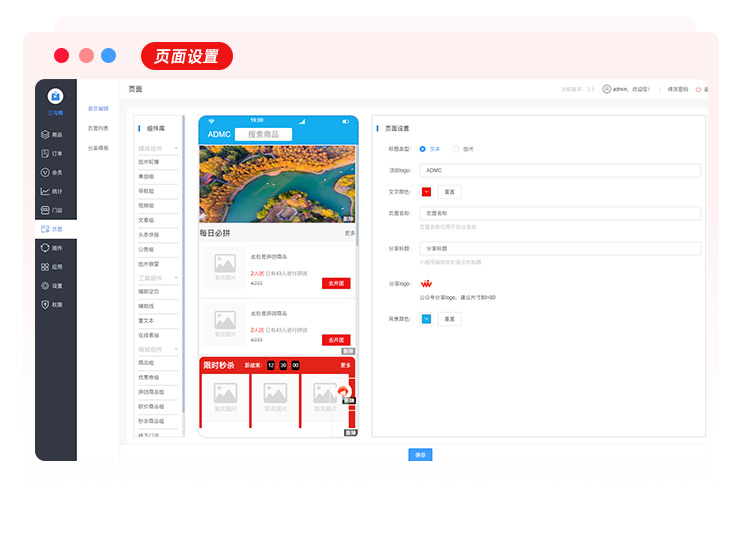Open the blue 背景颜色 color picker
The image size is (750, 537).
pyautogui.click(x=426, y=319)
